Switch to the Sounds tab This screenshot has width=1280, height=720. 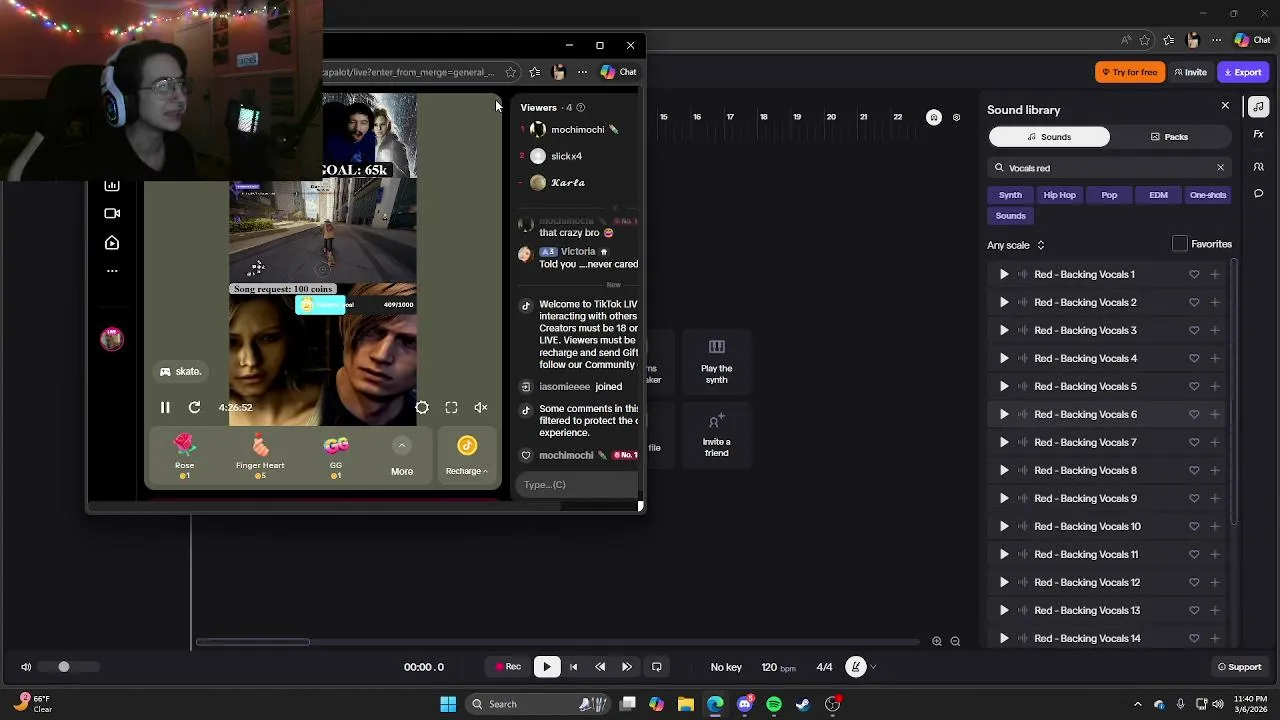coord(1049,137)
